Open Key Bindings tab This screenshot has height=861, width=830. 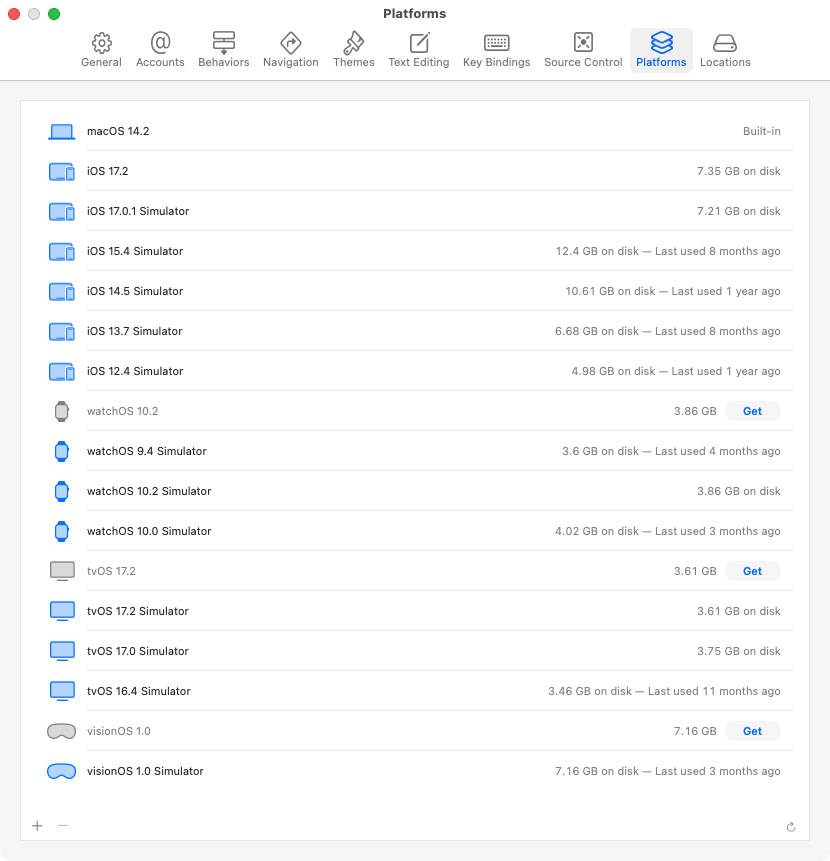point(496,50)
